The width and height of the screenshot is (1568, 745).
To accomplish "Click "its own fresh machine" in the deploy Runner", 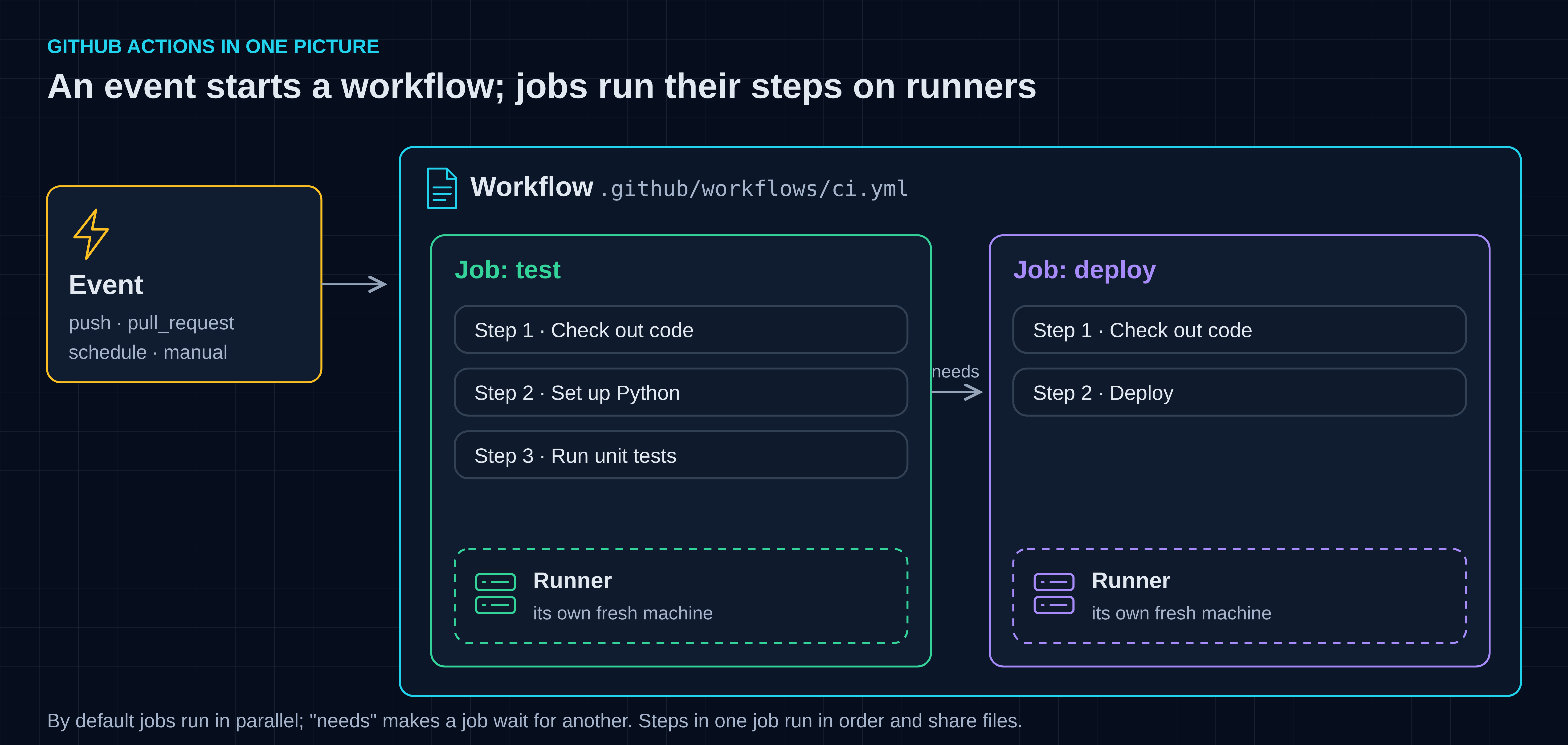I will tap(1181, 613).
